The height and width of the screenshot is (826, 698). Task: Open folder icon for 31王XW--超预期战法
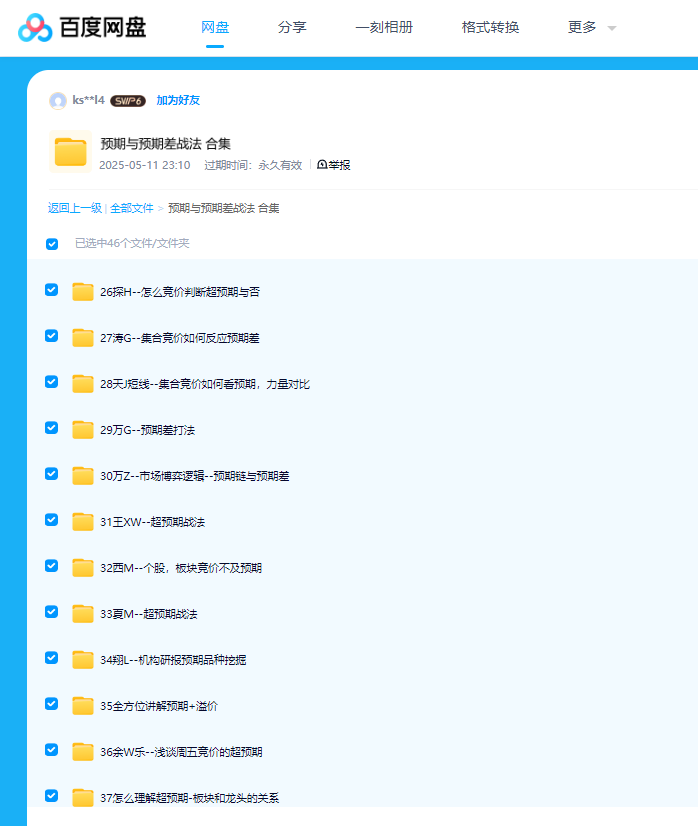(83, 522)
